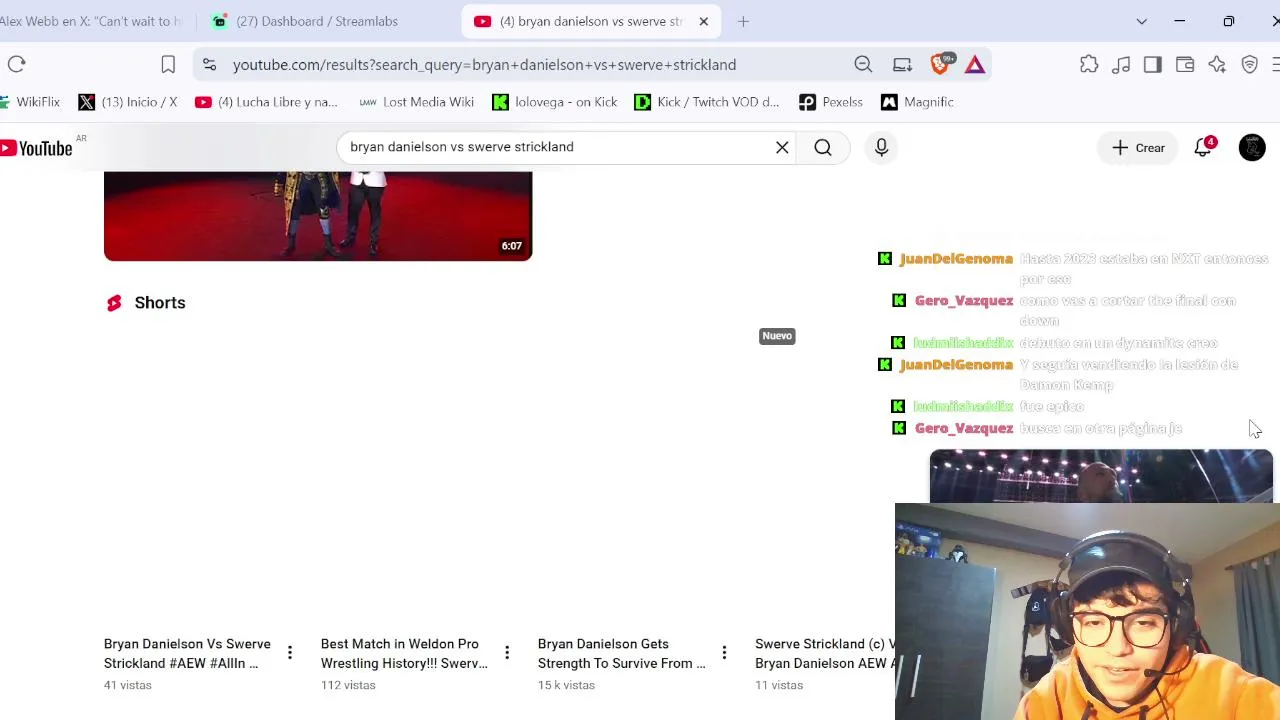Image resolution: width=1280 pixels, height=720 pixels.
Task: Minimize the browser window
Action: click(1179, 21)
